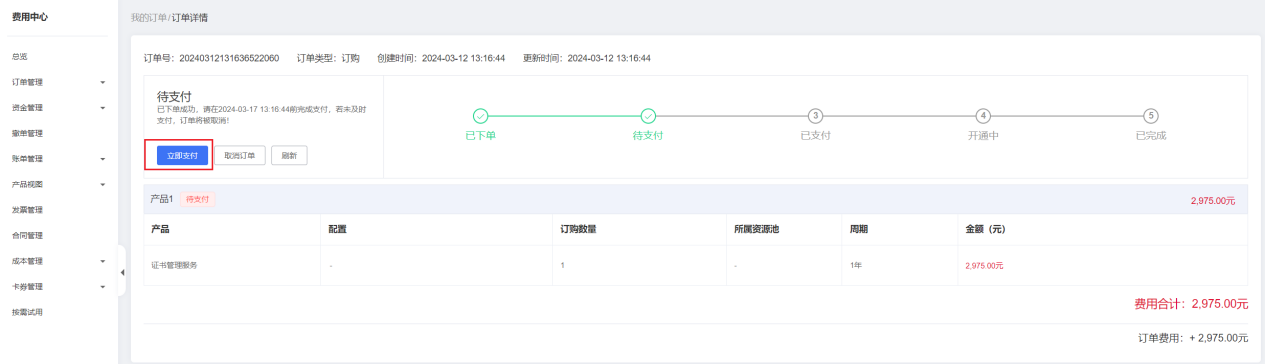Expand the 产品视图 sidebar menu
1265x364 pixels.
point(59,184)
